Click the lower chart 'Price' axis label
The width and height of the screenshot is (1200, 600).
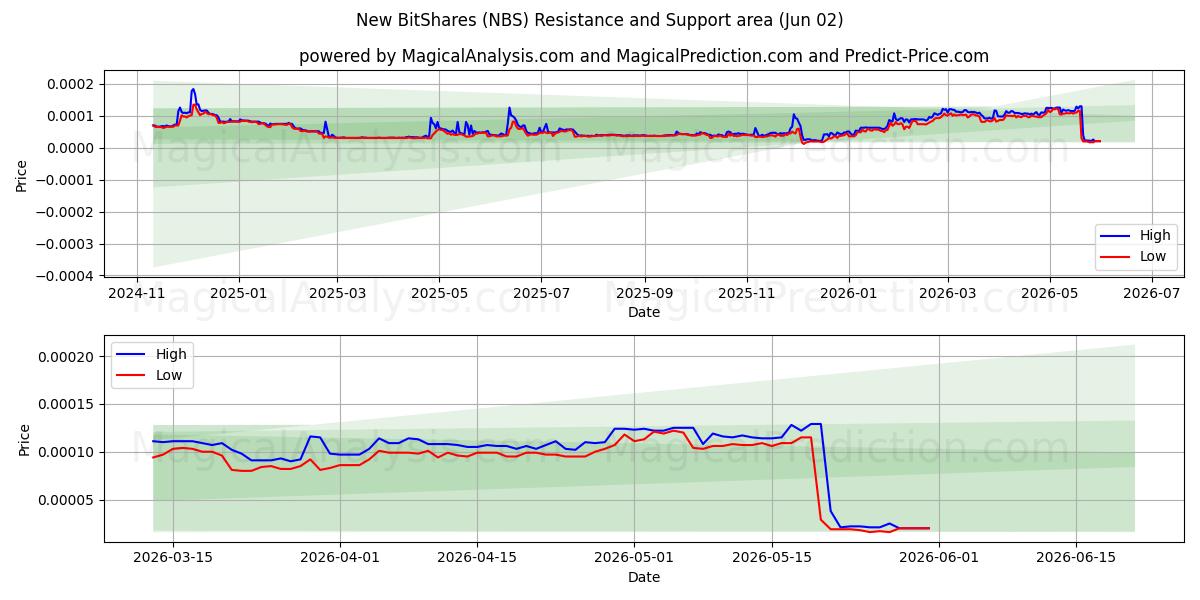tap(25, 439)
